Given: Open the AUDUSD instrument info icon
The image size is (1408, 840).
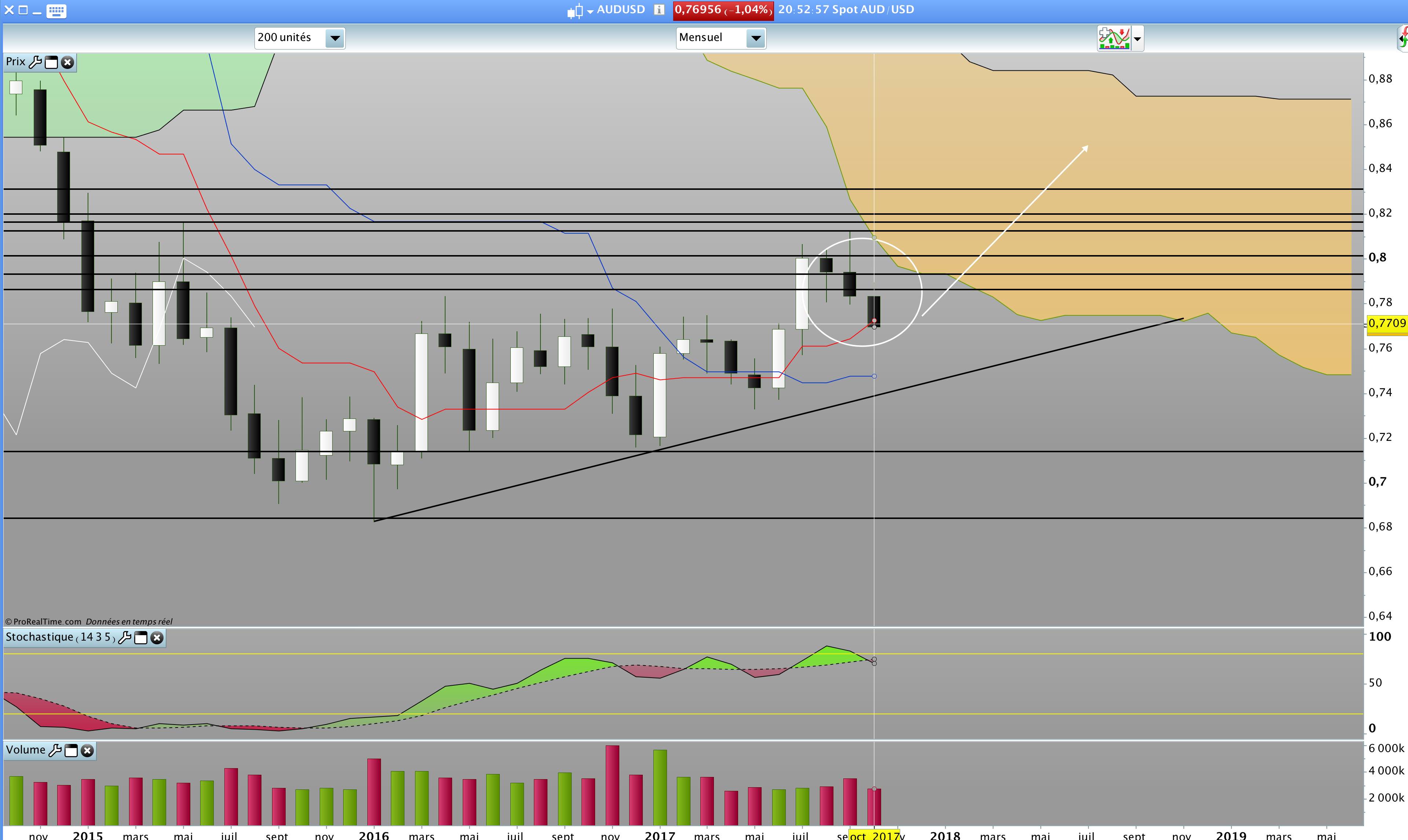Looking at the screenshot, I should [x=659, y=10].
